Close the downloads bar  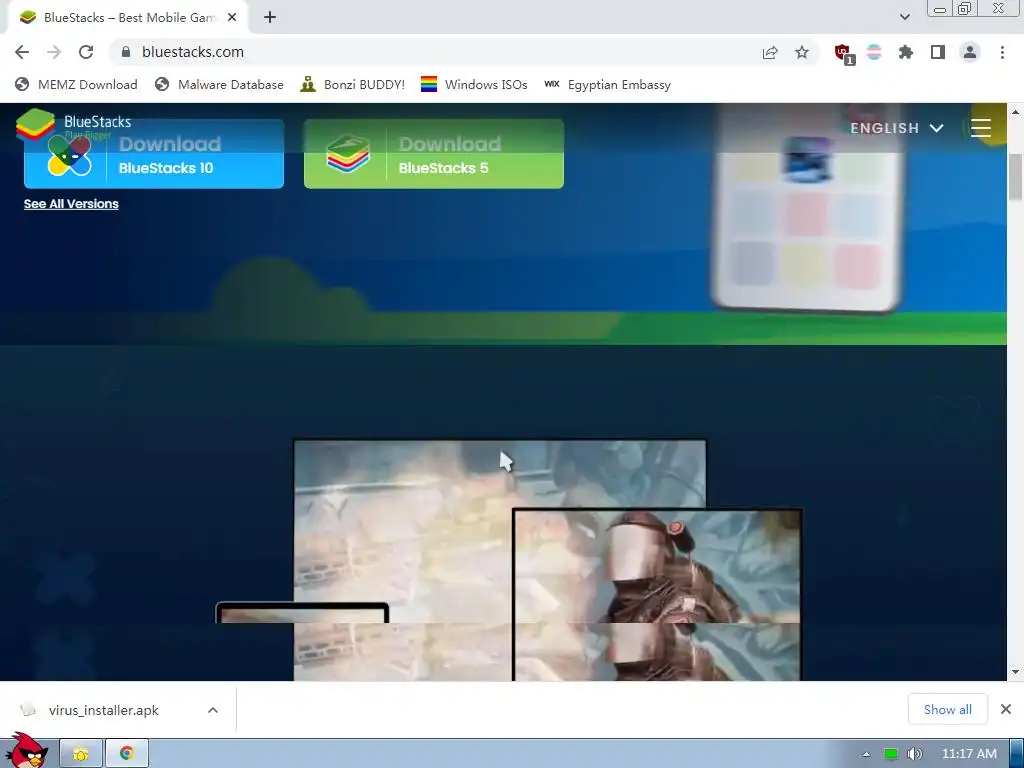click(x=1006, y=709)
